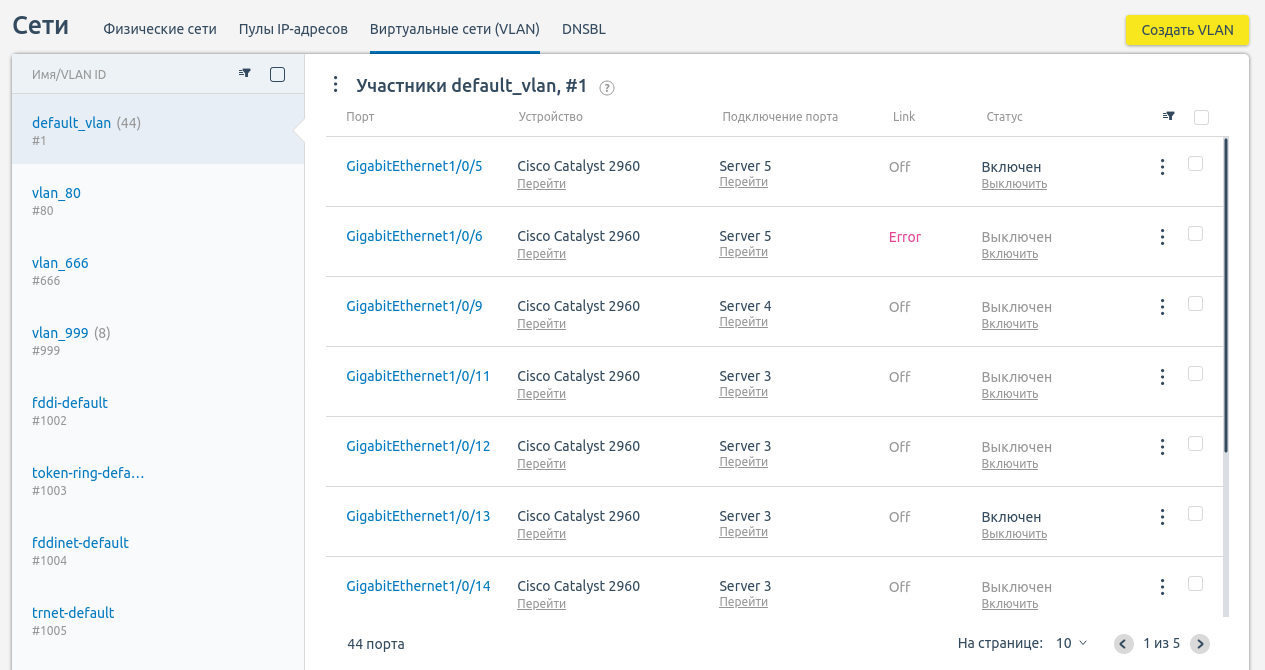Open filter icon in the VLAN list header
This screenshot has height=670, width=1265.
coord(245,73)
